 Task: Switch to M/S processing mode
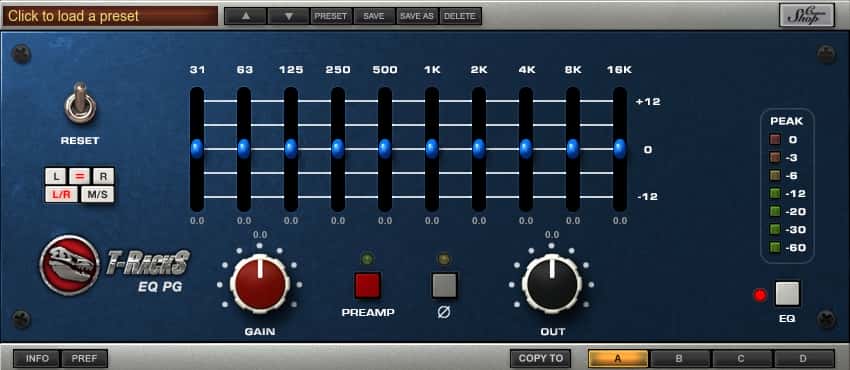(x=97, y=194)
